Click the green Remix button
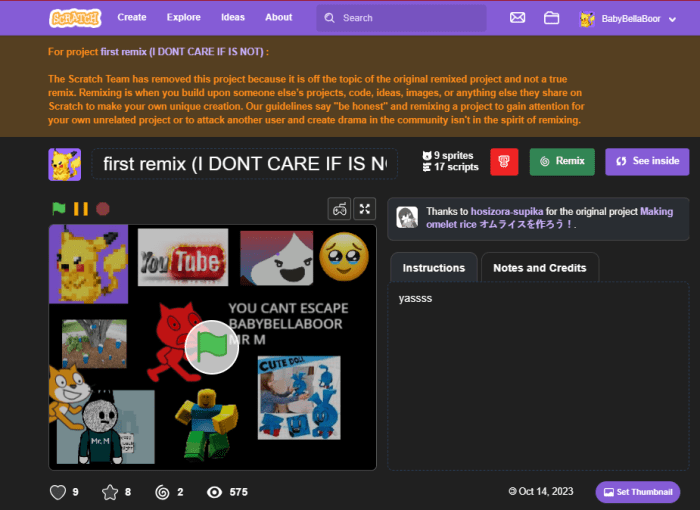This screenshot has width=700, height=510. pos(562,162)
